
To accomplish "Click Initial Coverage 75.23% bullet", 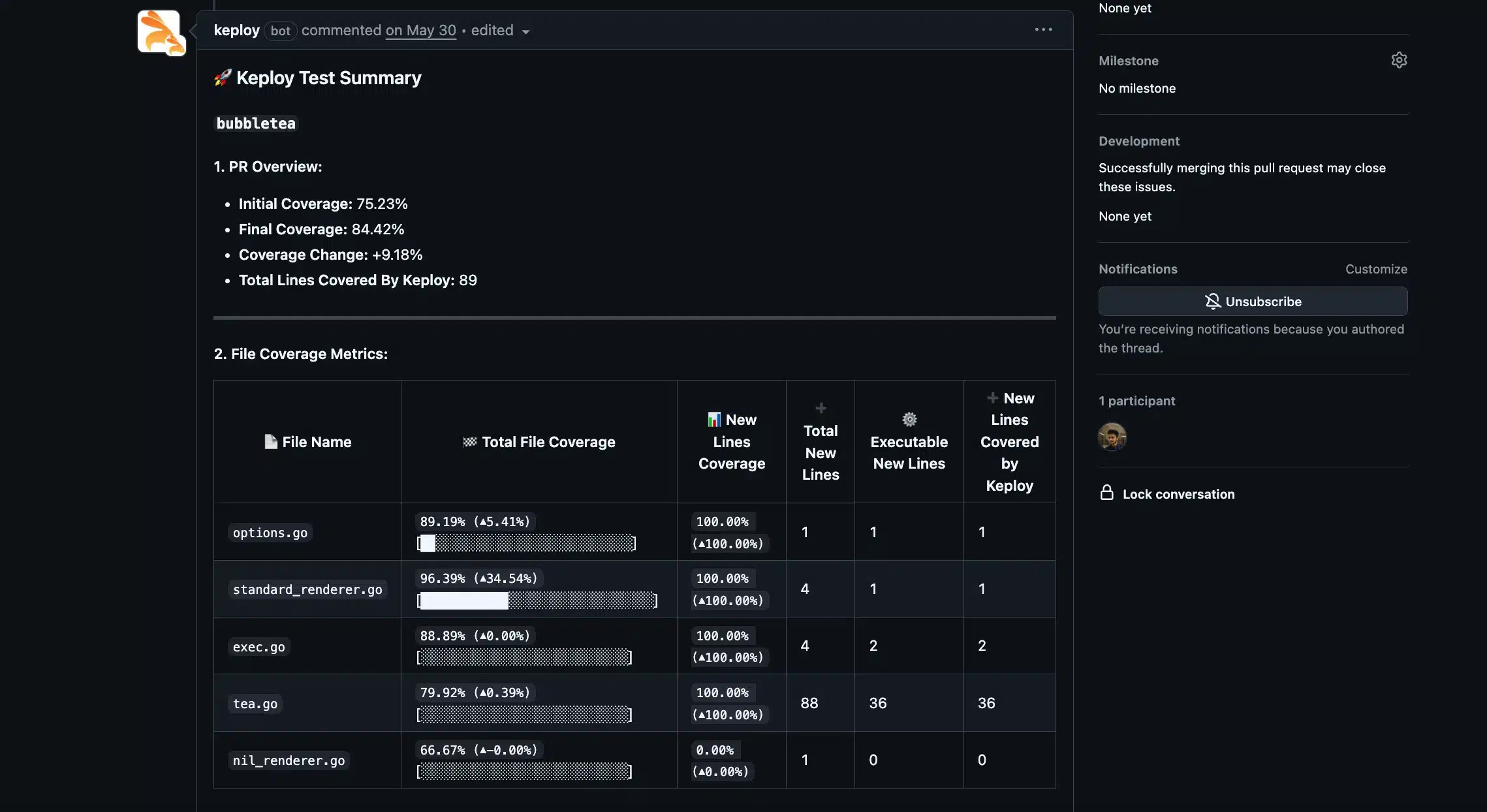I will click(323, 204).
